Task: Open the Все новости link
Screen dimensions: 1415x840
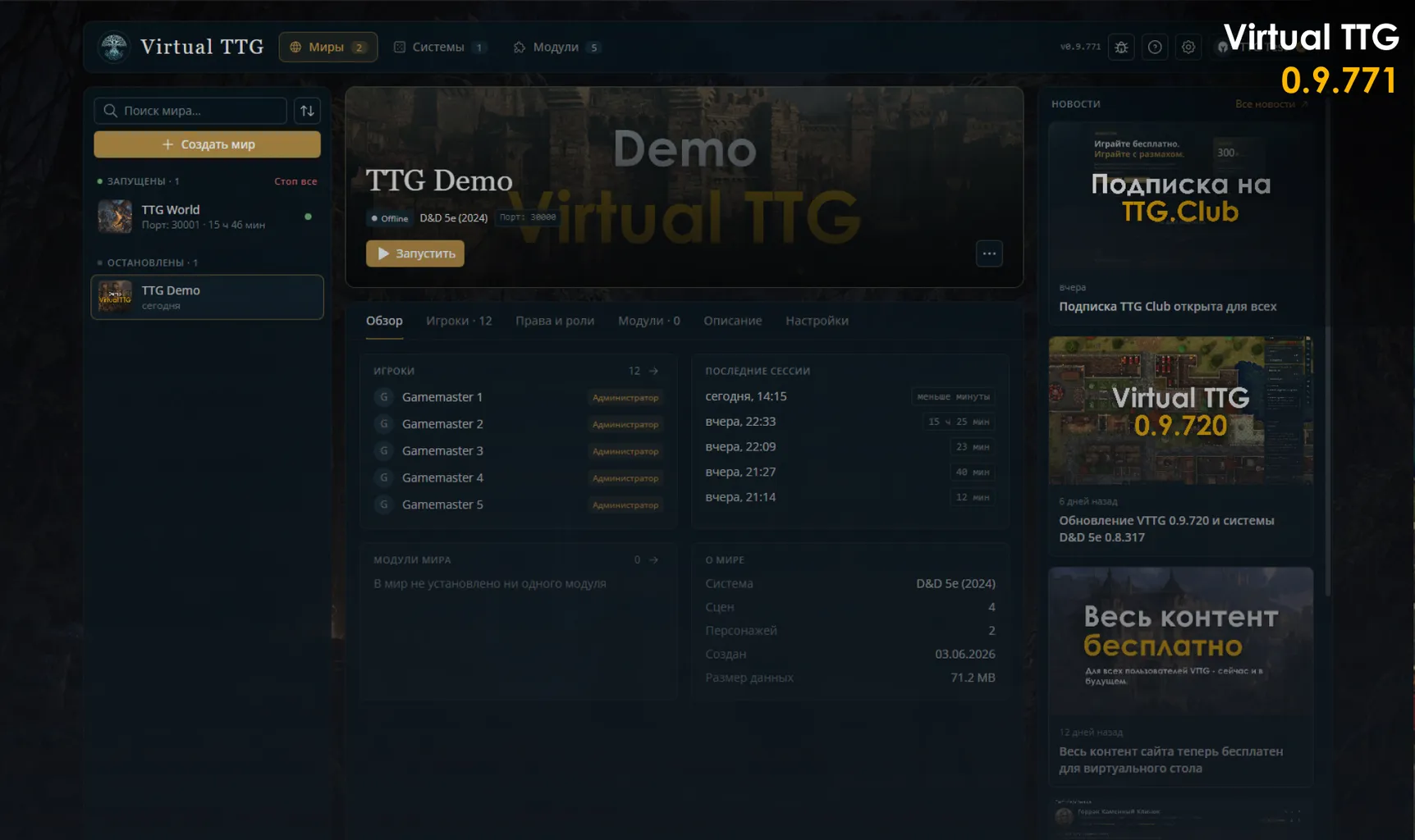Action: tap(1271, 104)
